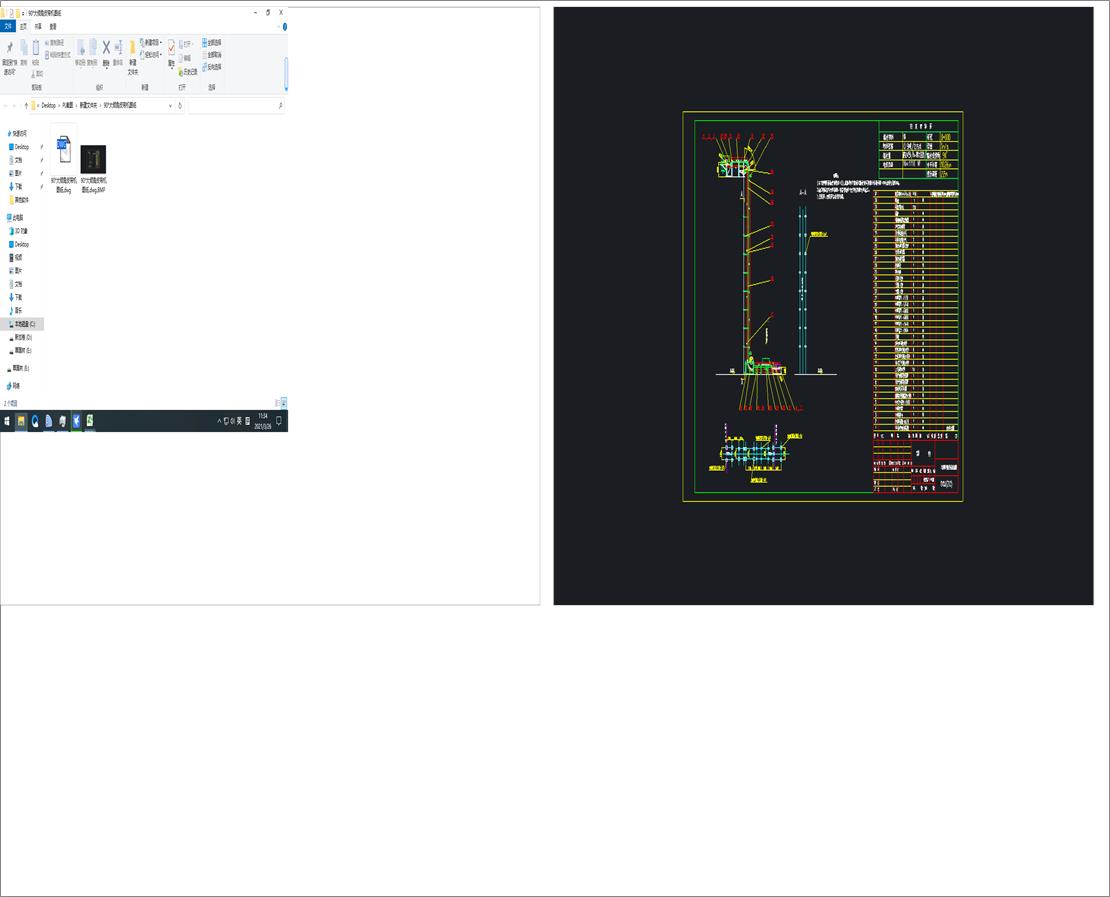Select the yellow folder under Quick access

pos(20,200)
